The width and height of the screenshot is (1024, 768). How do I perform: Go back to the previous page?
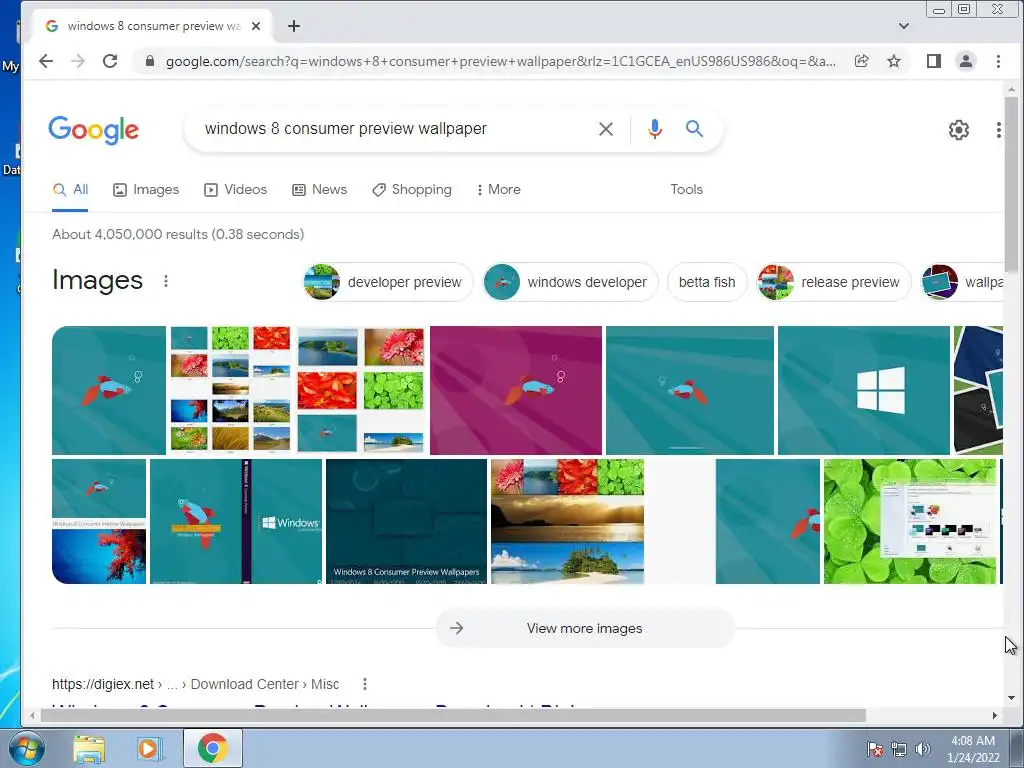(46, 61)
